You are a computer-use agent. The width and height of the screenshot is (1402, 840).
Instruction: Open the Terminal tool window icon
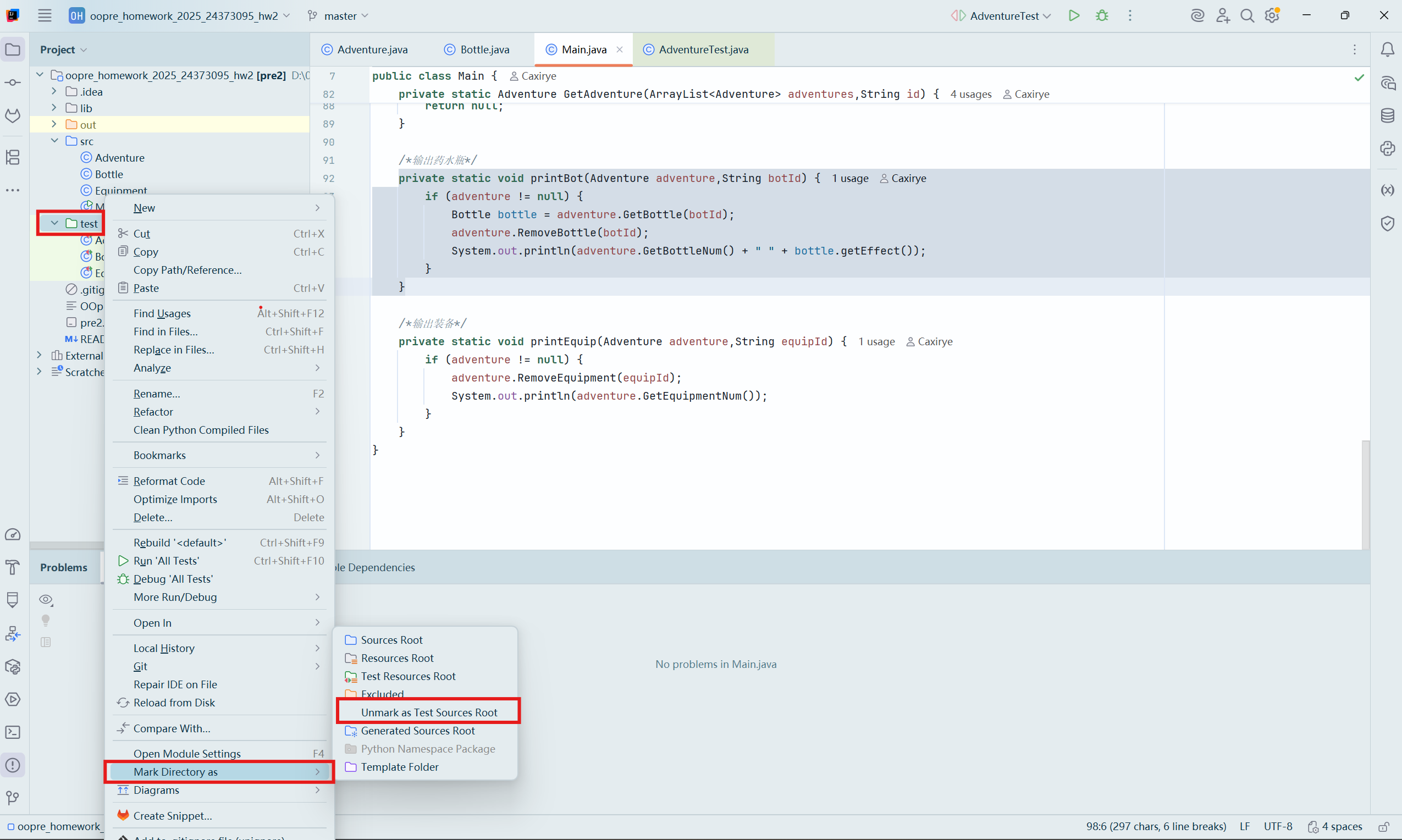tap(13, 732)
